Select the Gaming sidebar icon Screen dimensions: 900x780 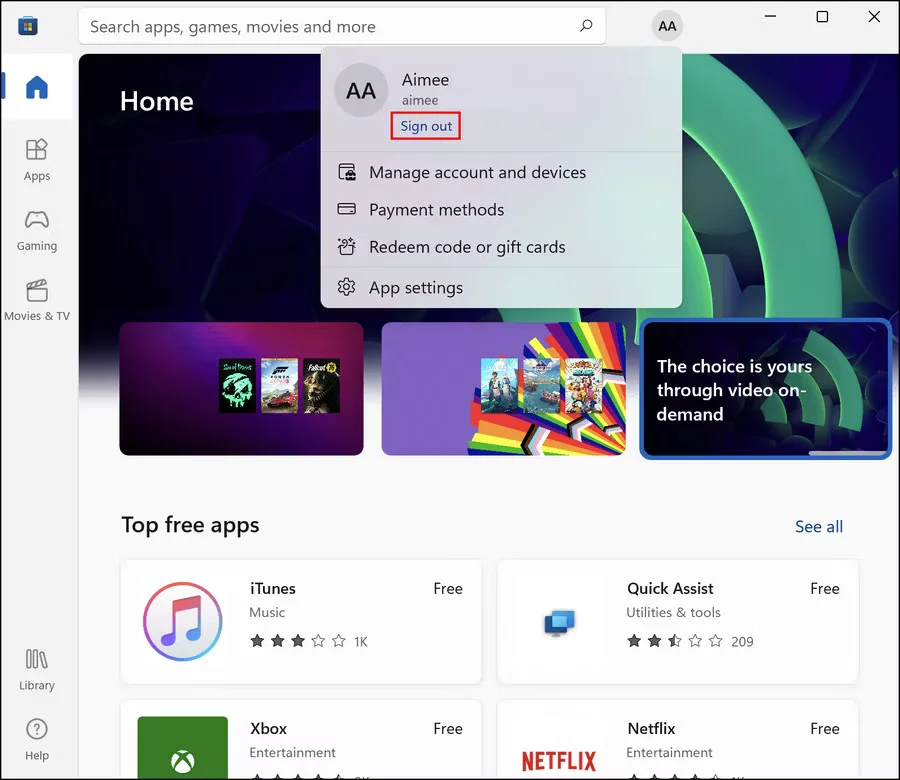click(37, 230)
